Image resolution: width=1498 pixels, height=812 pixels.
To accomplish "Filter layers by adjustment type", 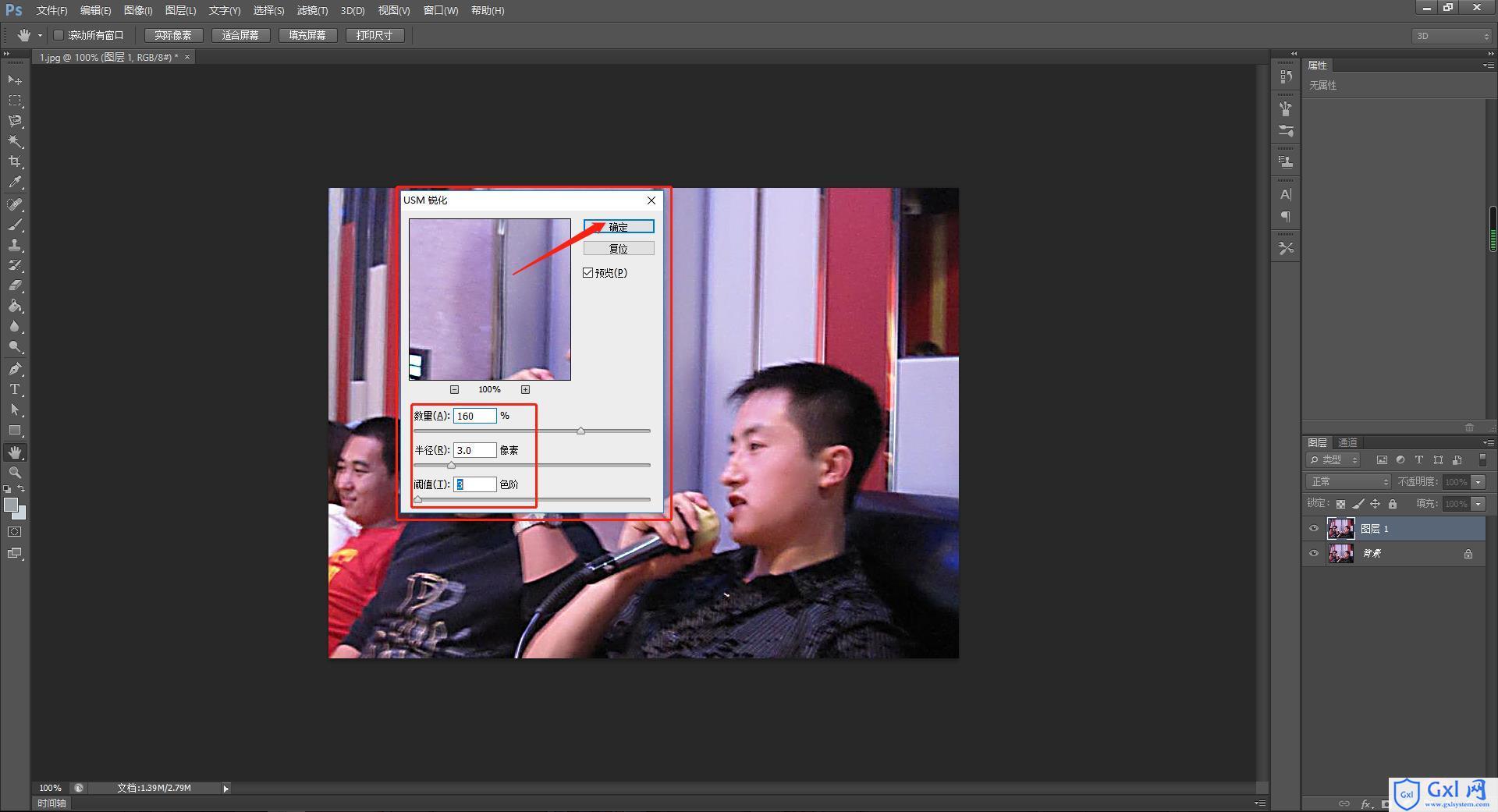I will [x=1400, y=460].
